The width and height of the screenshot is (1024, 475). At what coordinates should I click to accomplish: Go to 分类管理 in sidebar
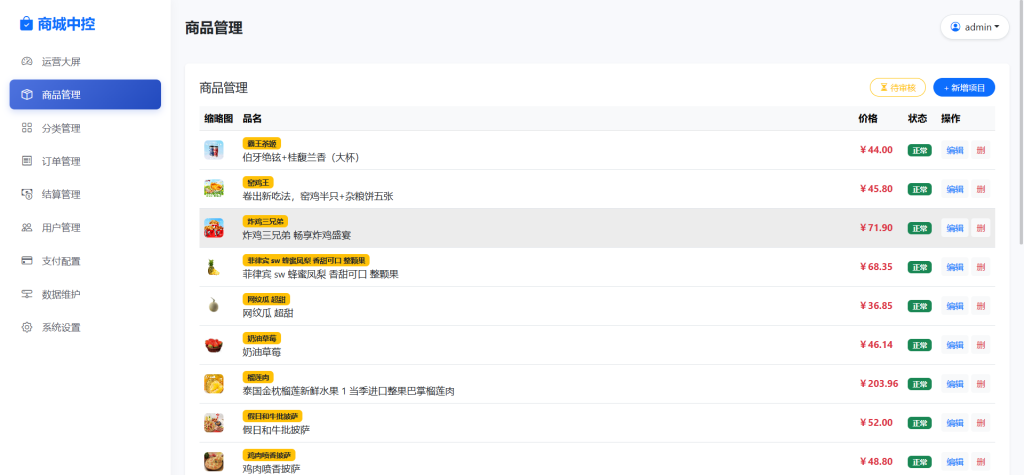point(85,128)
